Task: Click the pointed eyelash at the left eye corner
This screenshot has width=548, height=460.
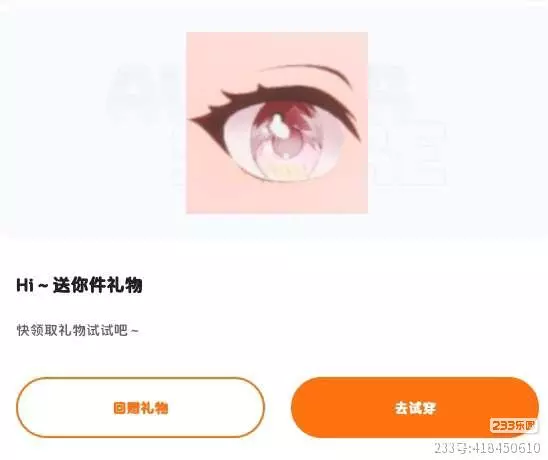Action: [x=202, y=121]
